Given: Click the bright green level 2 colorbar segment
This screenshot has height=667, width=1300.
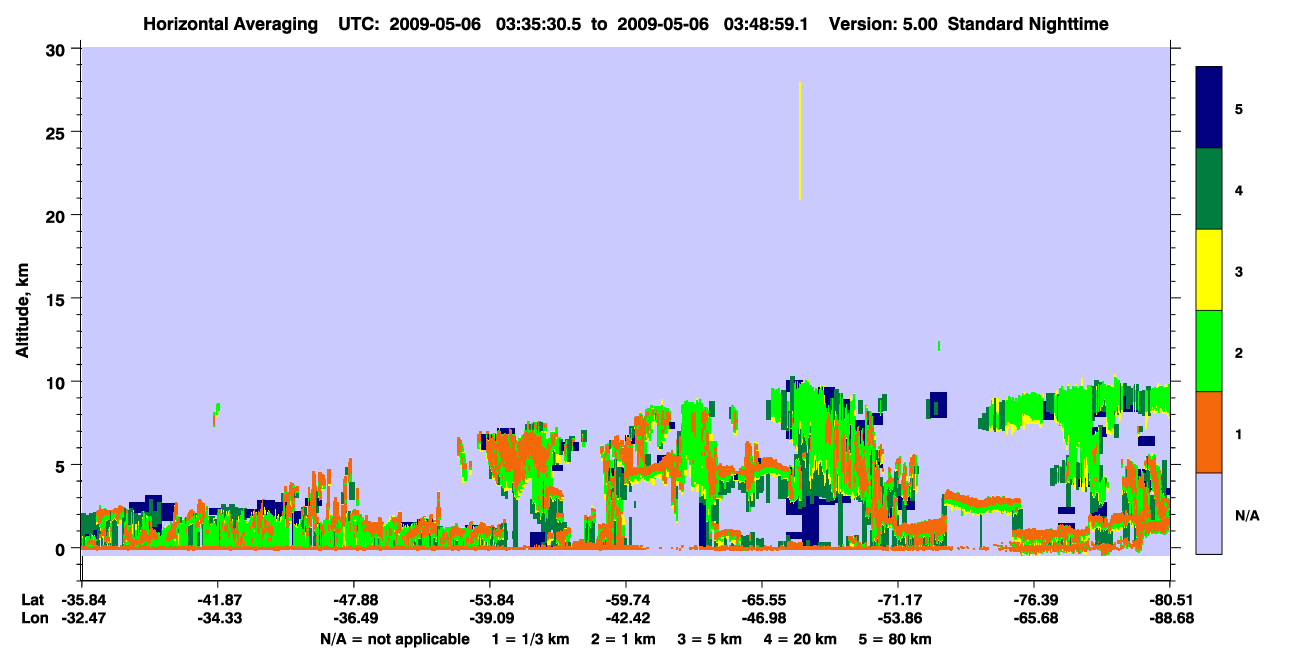Looking at the screenshot, I should tap(1209, 351).
